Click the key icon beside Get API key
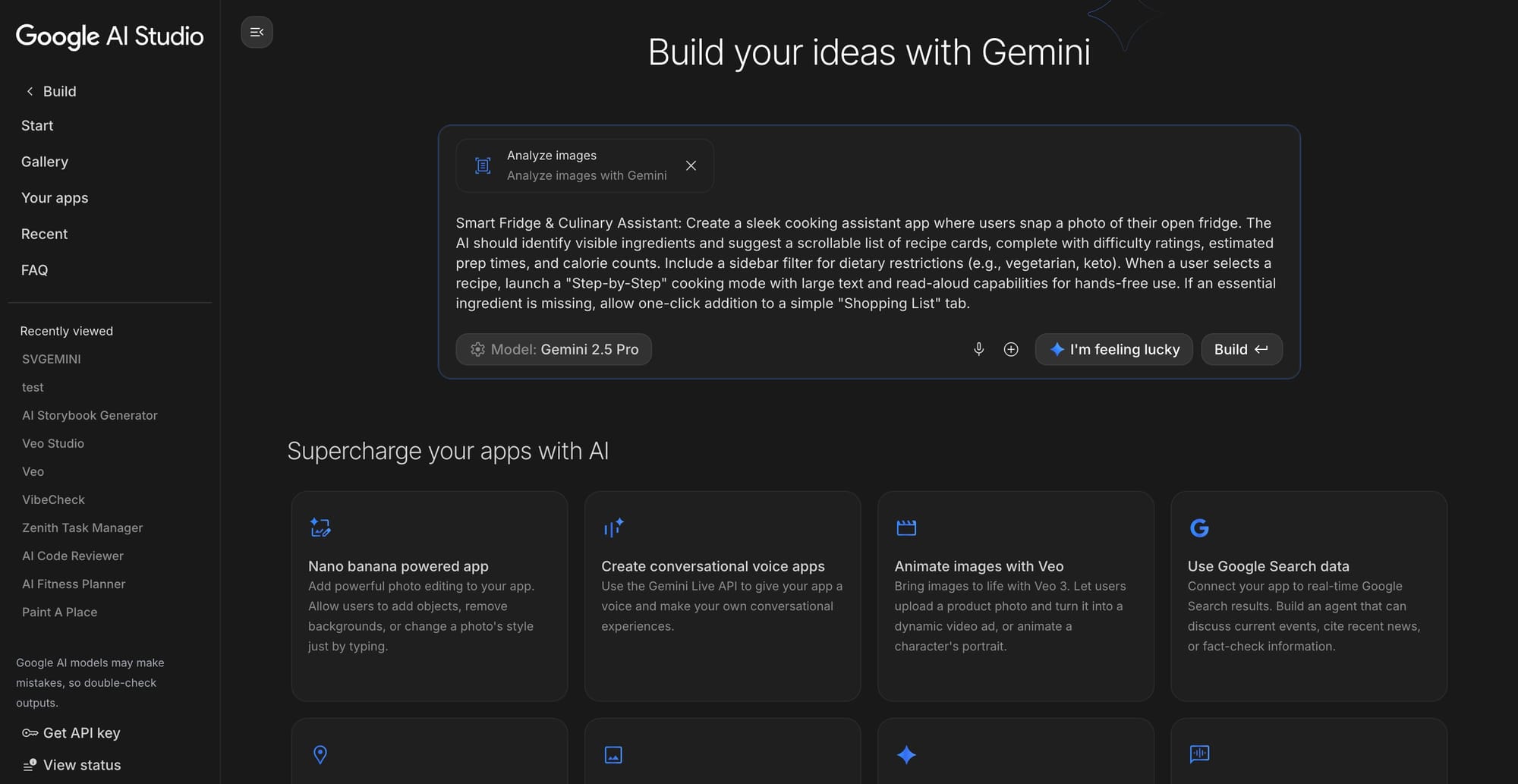Screen dimensions: 1518x784 28,732
